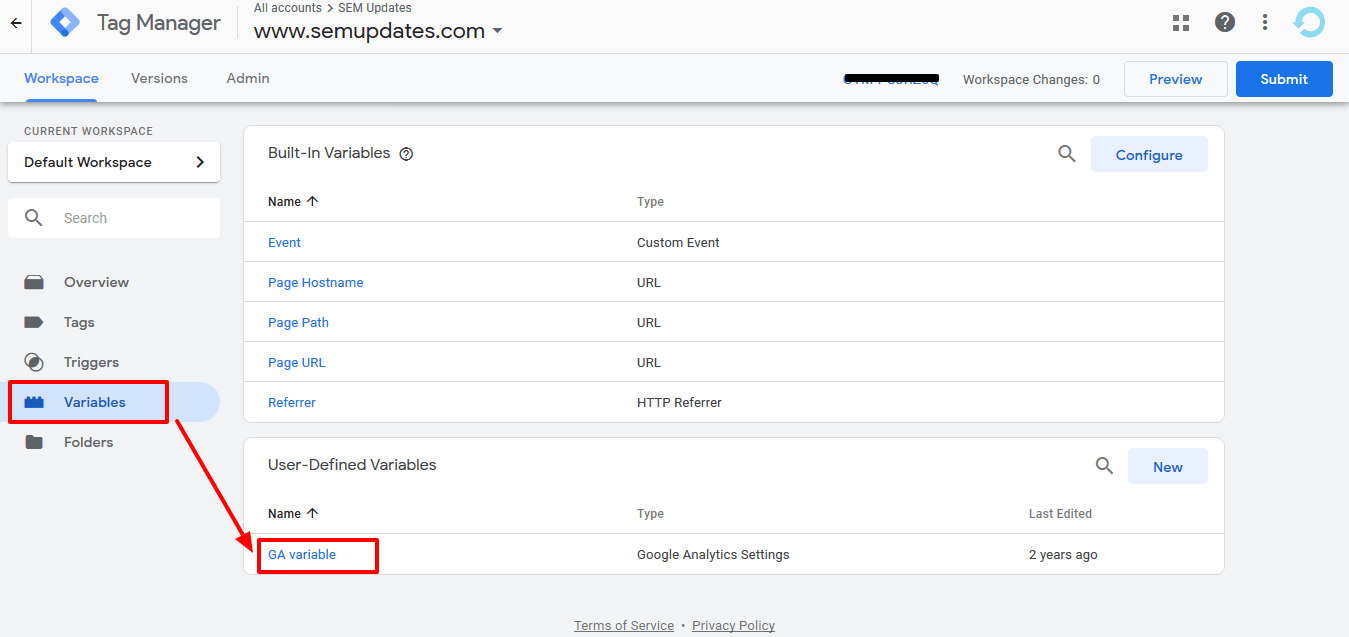
Task: Open the Tag Manager home logo icon
Action: [64, 21]
